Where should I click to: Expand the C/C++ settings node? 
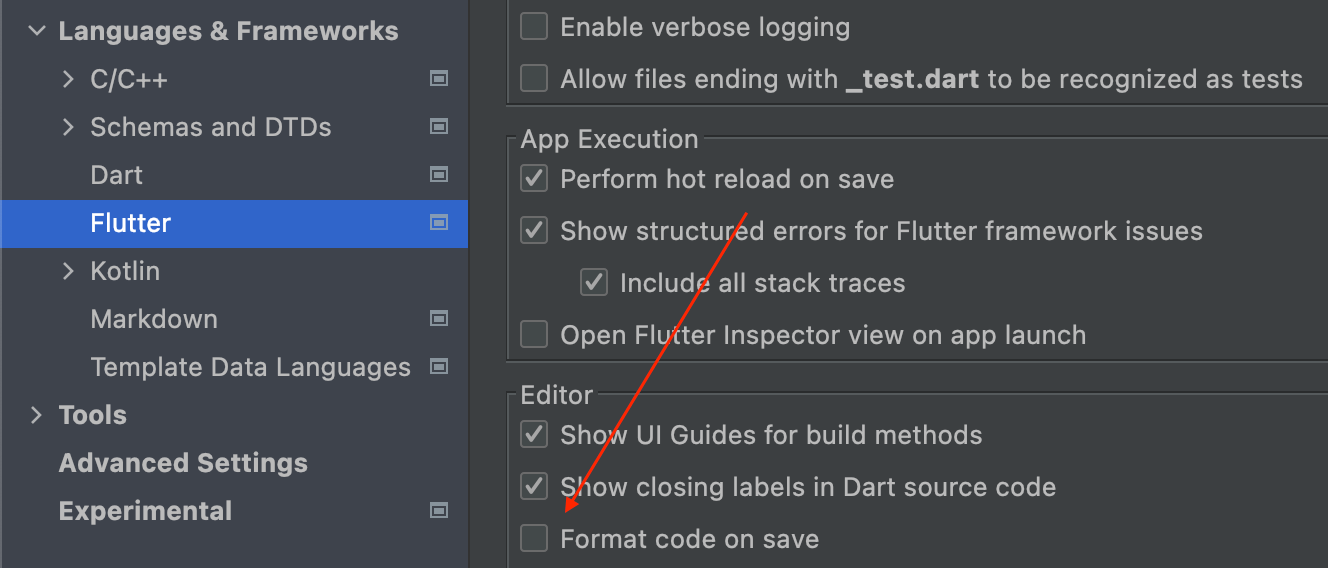(x=68, y=79)
